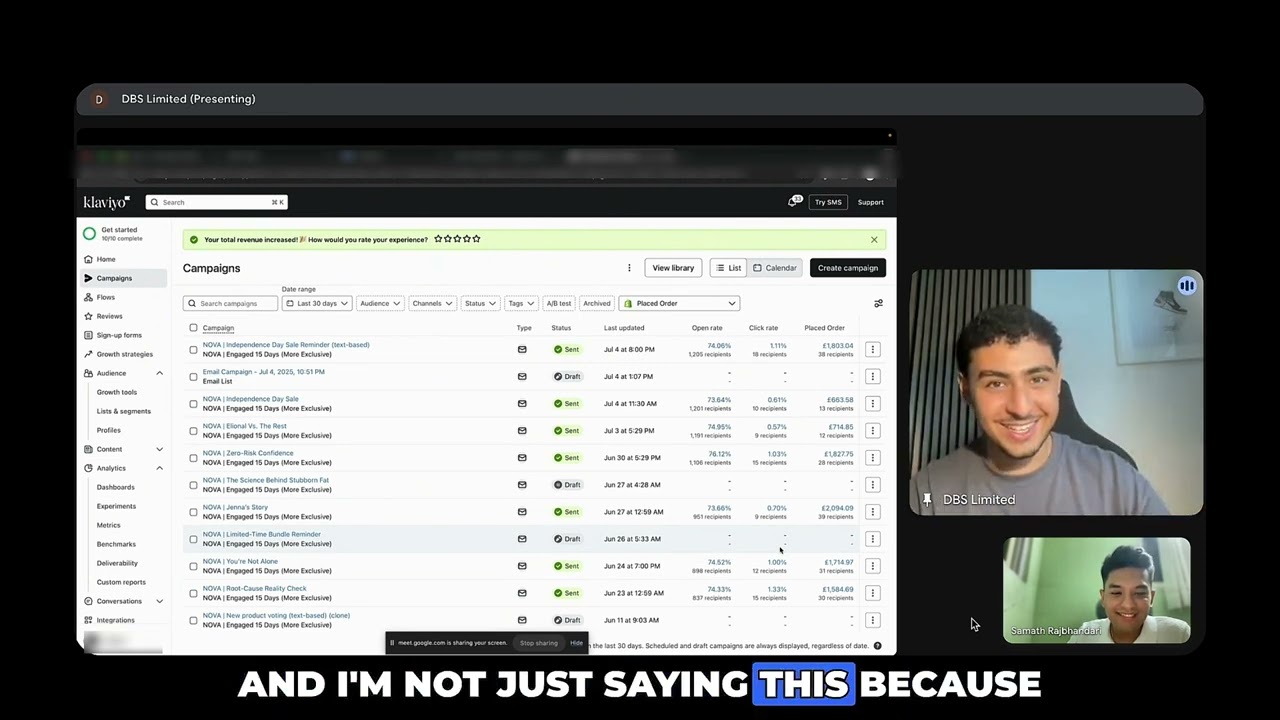Open Support link in header
The image size is (1280, 720).
870,202
